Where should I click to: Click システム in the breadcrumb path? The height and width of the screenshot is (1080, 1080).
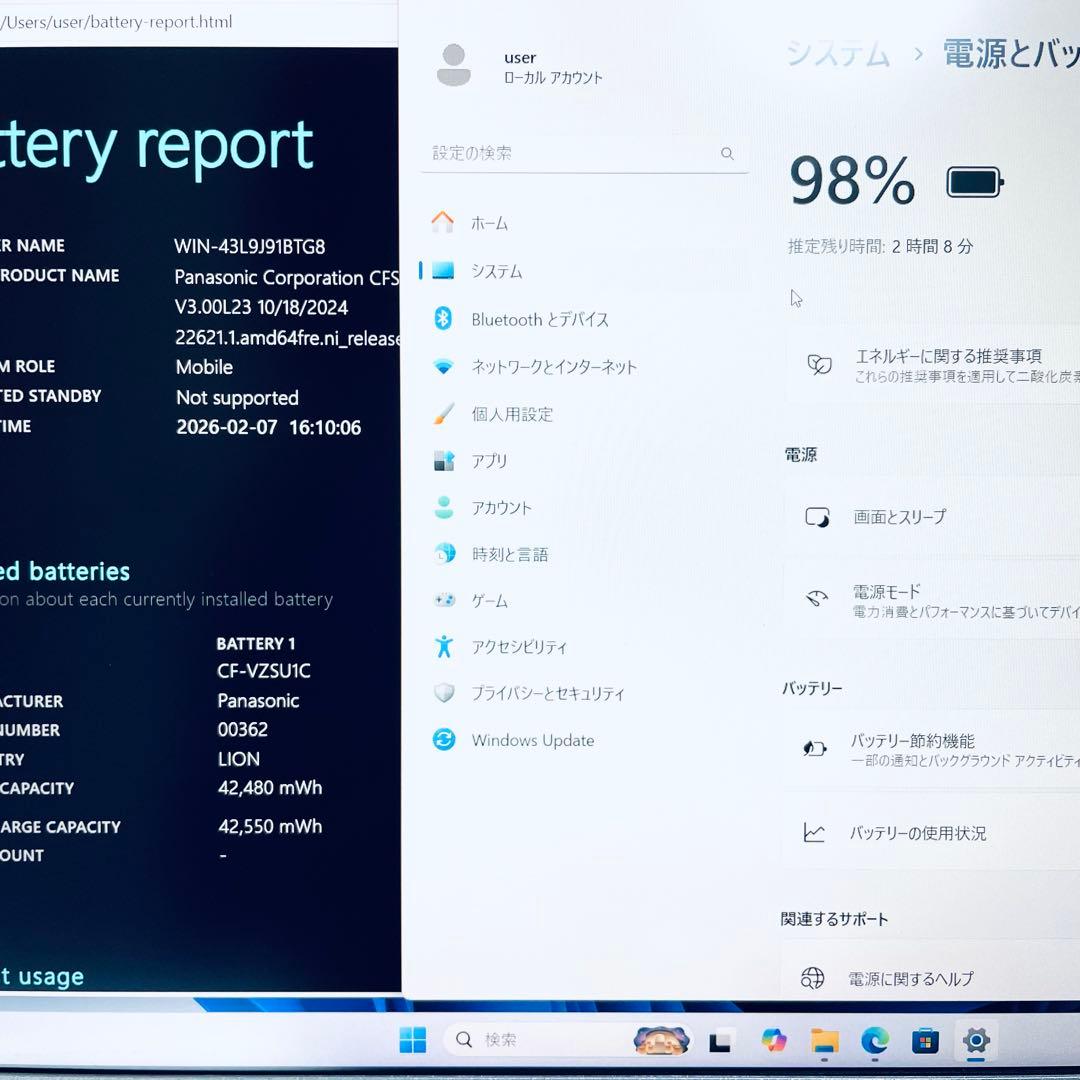click(838, 55)
